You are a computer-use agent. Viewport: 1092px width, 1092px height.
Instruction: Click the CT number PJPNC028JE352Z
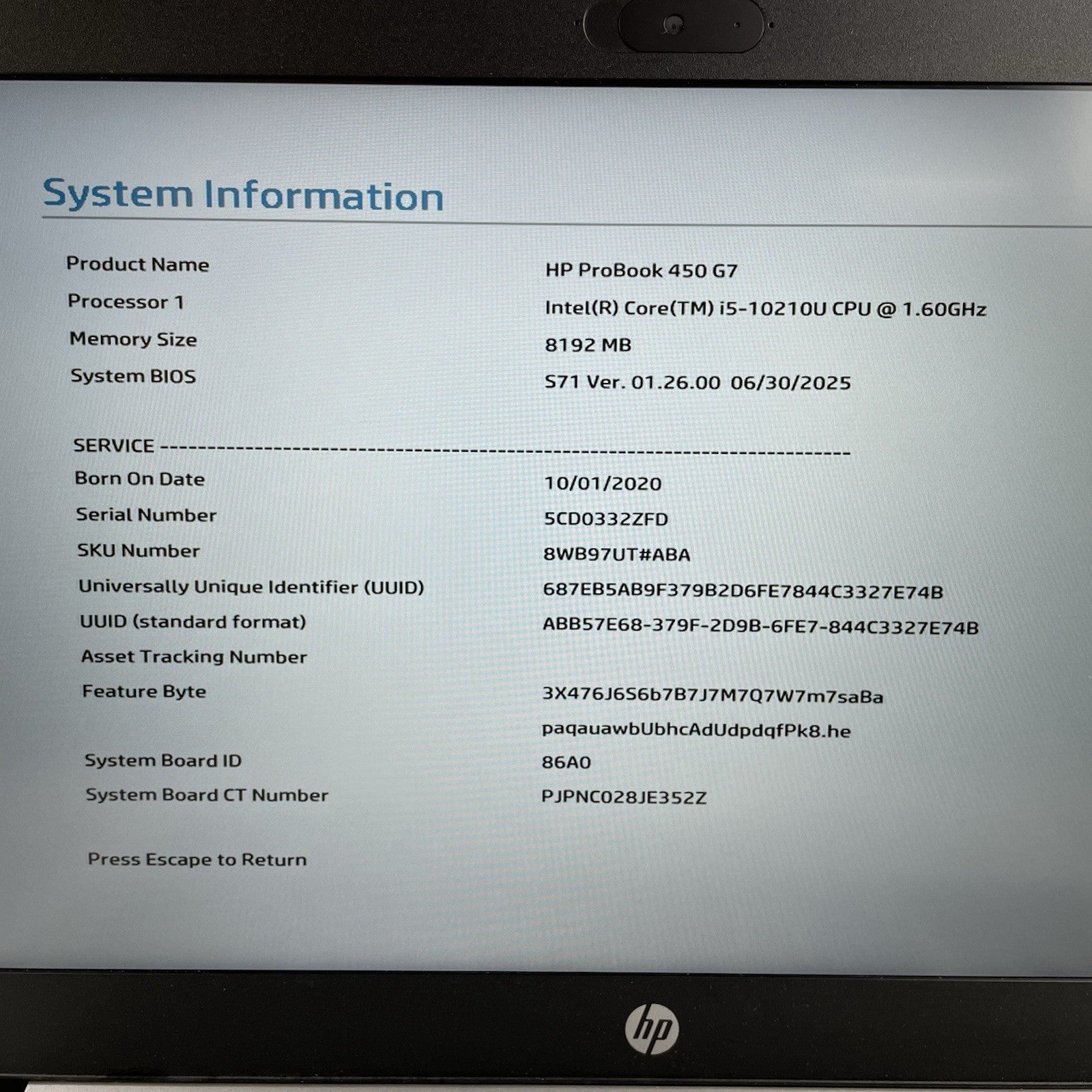(x=624, y=797)
